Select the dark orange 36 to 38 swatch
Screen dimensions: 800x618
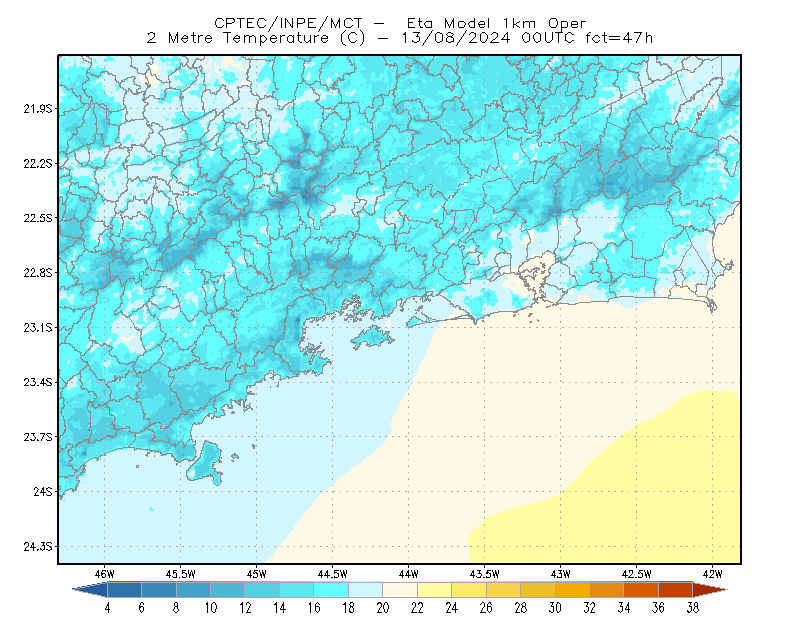676,590
